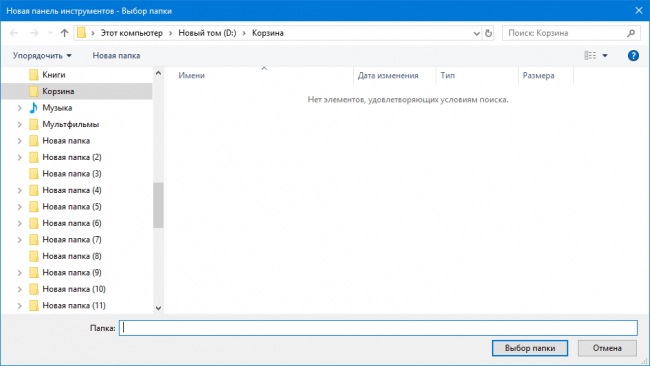Refresh the address bar location

coord(488,33)
